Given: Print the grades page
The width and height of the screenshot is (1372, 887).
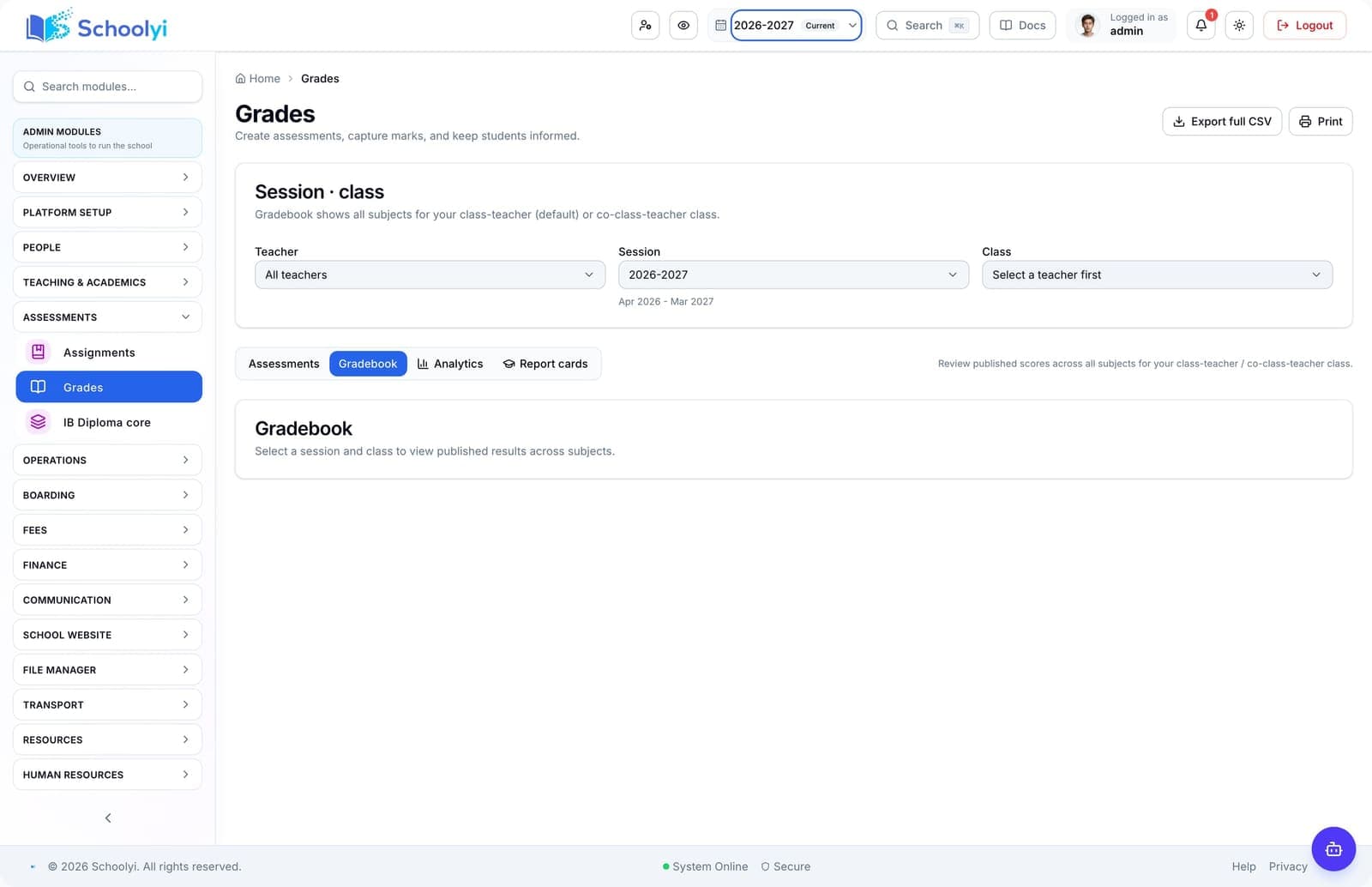Looking at the screenshot, I should (1321, 122).
